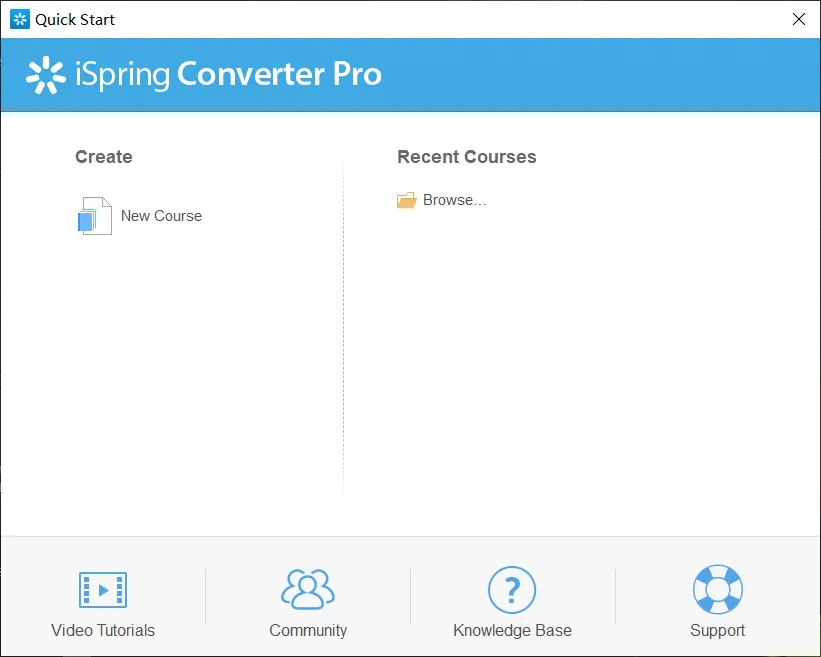Image resolution: width=821 pixels, height=657 pixels.
Task: Click the Video Tutorials text label
Action: (103, 630)
